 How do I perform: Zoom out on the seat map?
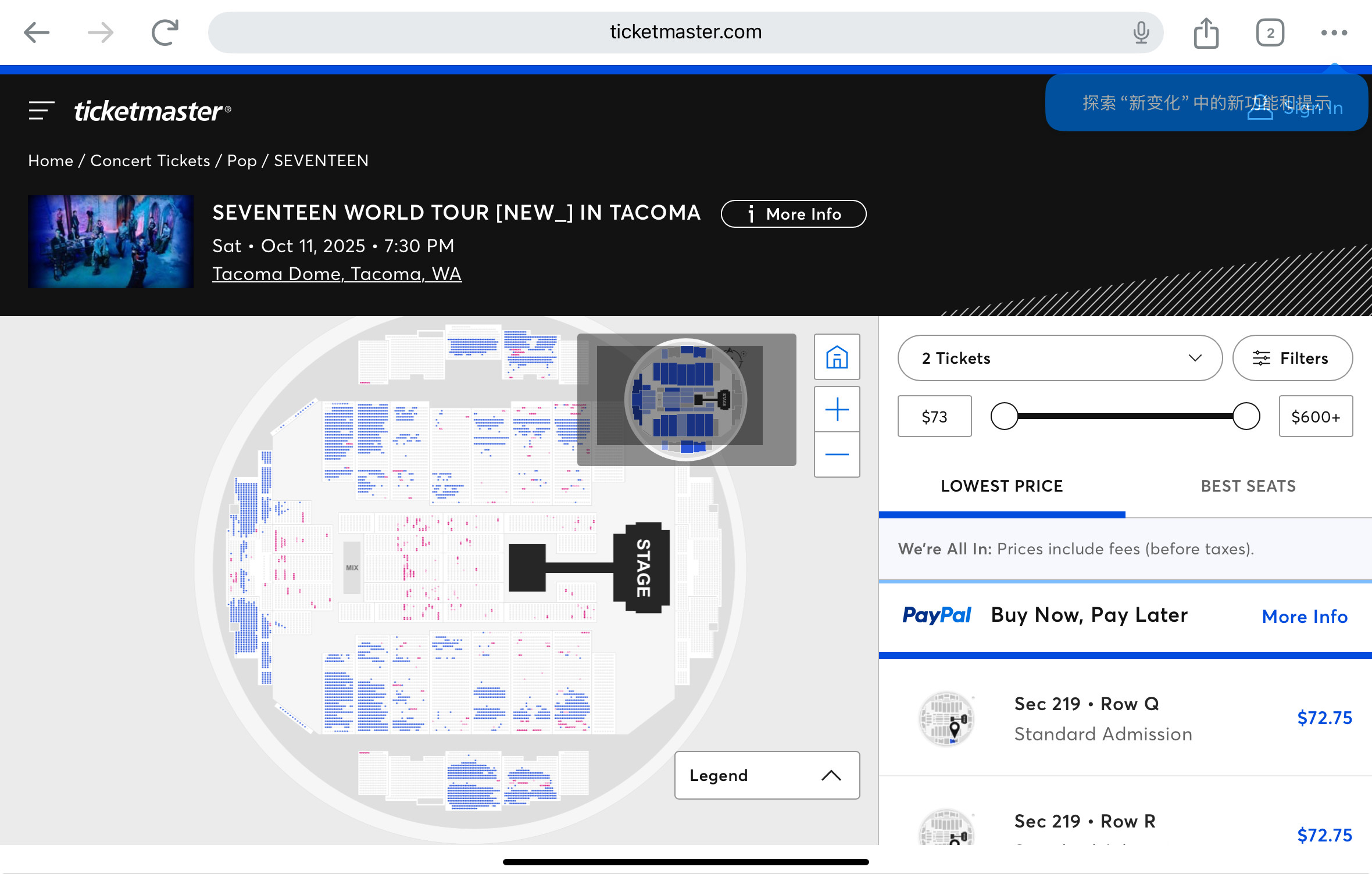coord(837,454)
